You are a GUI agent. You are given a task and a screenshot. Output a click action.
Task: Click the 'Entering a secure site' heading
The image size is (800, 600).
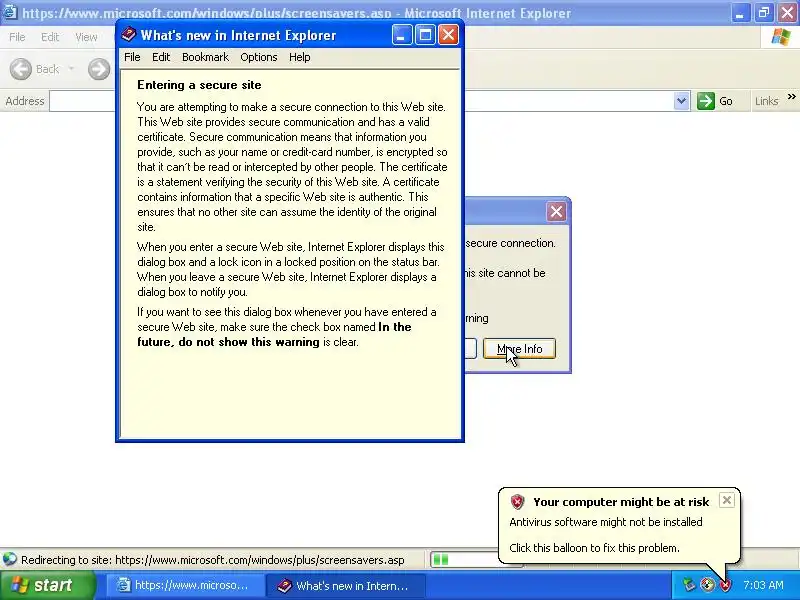199,85
